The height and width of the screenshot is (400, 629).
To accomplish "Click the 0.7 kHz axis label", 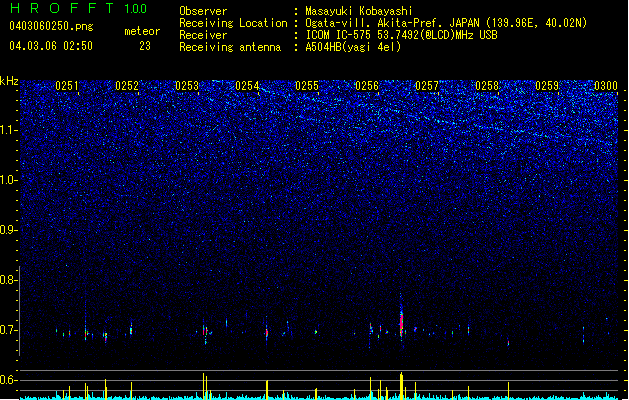I will pyautogui.click(x=8, y=330).
